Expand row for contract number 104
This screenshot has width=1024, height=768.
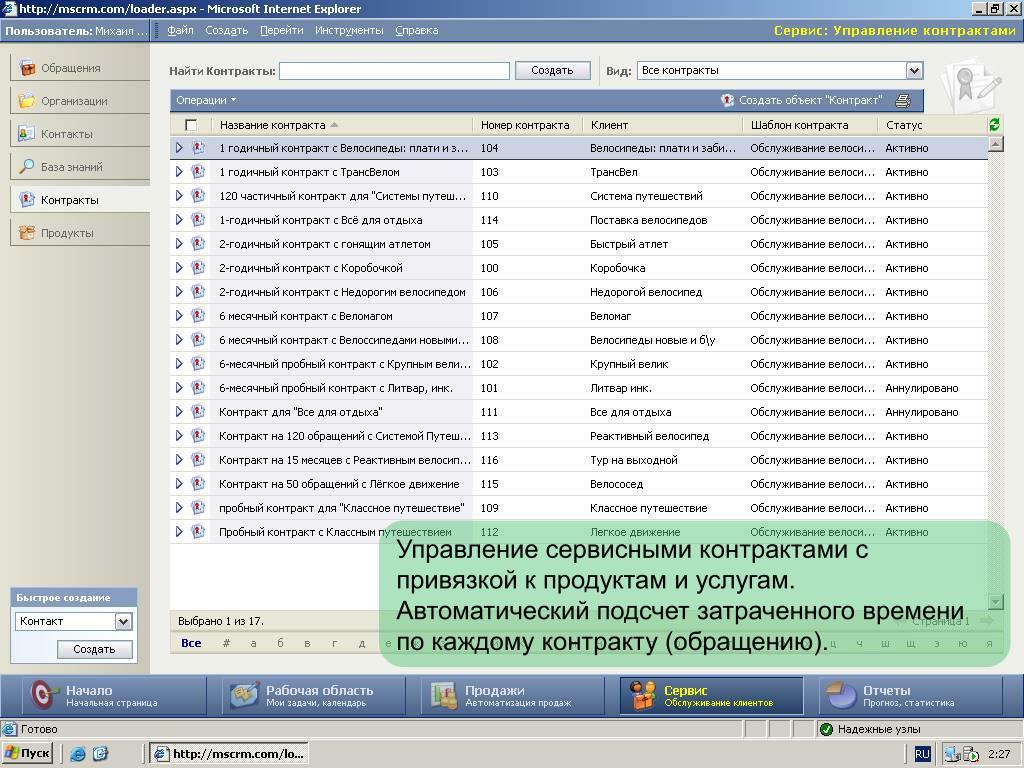(x=179, y=148)
